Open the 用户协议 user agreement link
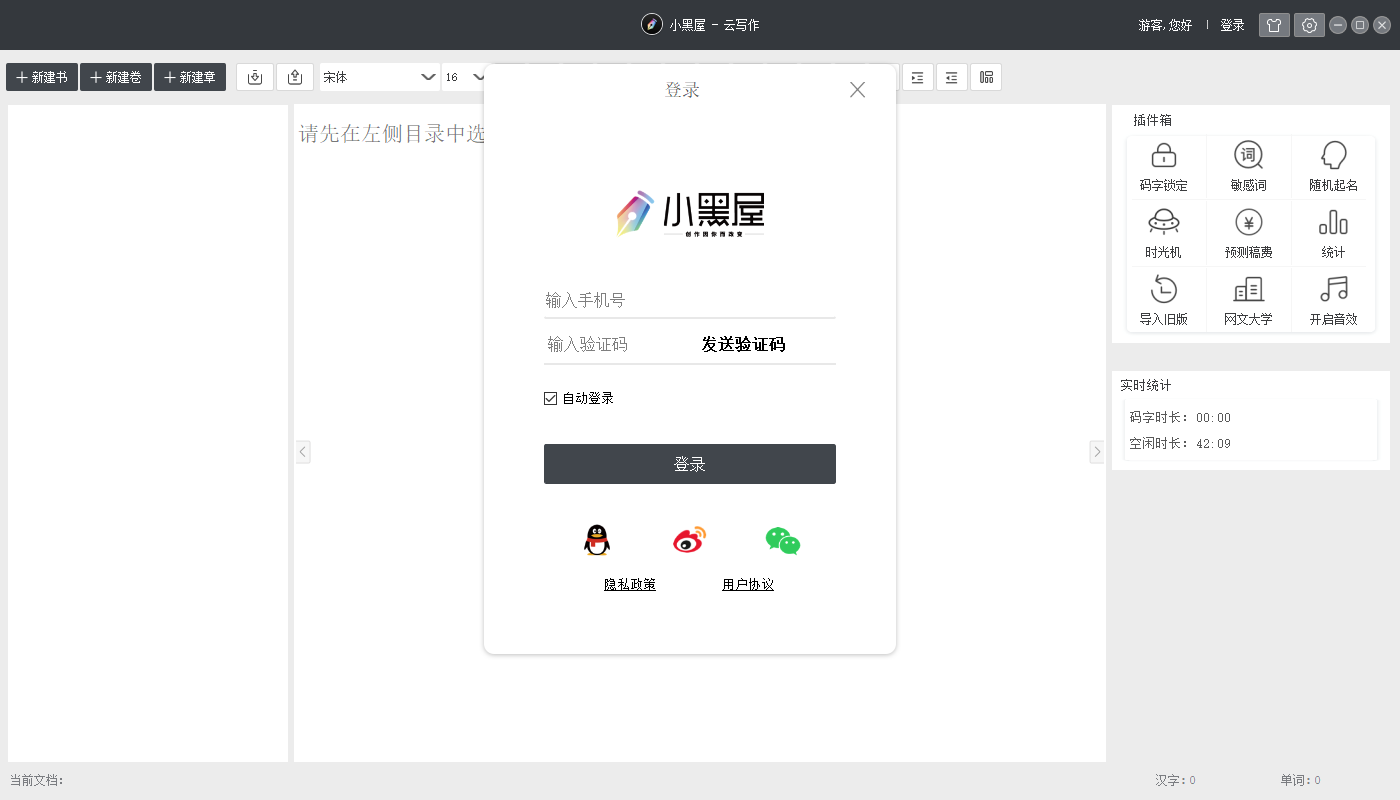 pos(748,585)
